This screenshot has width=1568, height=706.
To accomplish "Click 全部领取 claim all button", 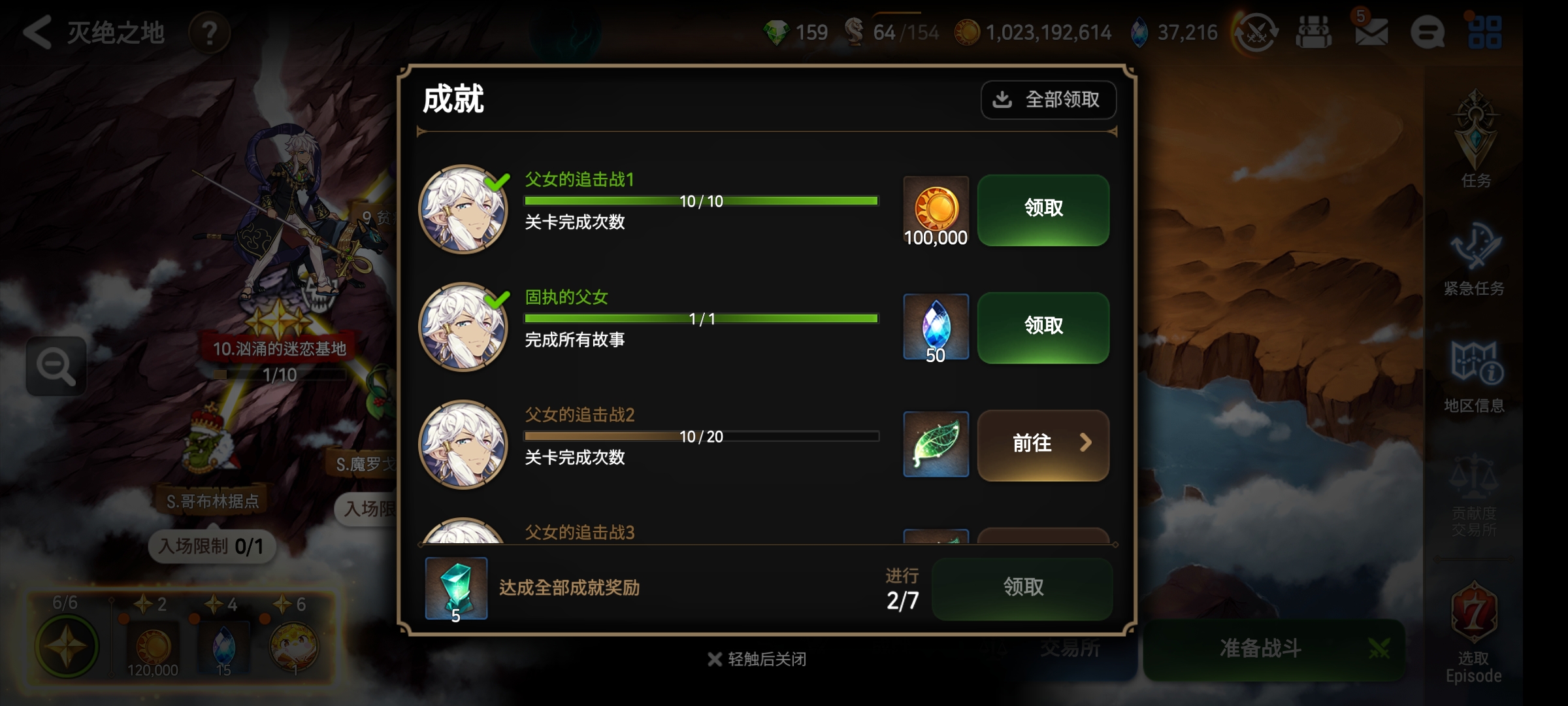I will click(x=1049, y=100).
